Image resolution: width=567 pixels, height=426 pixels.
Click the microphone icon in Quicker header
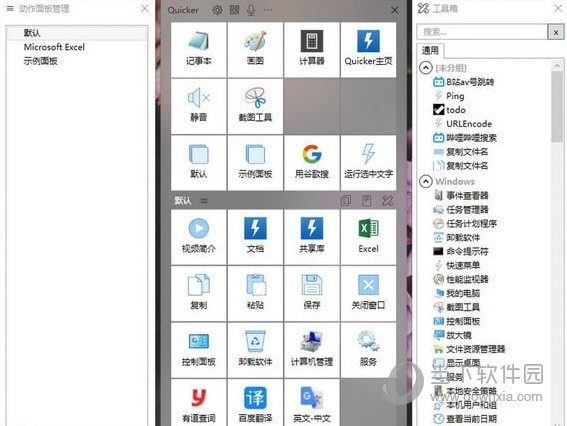pyautogui.click(x=251, y=10)
